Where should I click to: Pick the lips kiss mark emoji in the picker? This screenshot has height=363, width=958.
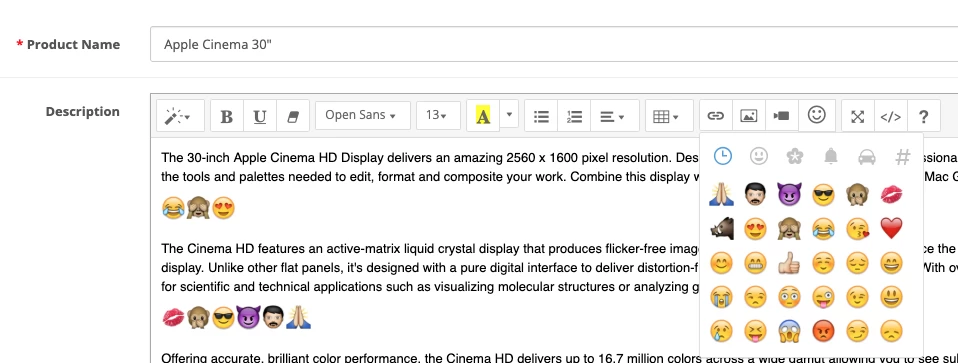(x=891, y=194)
